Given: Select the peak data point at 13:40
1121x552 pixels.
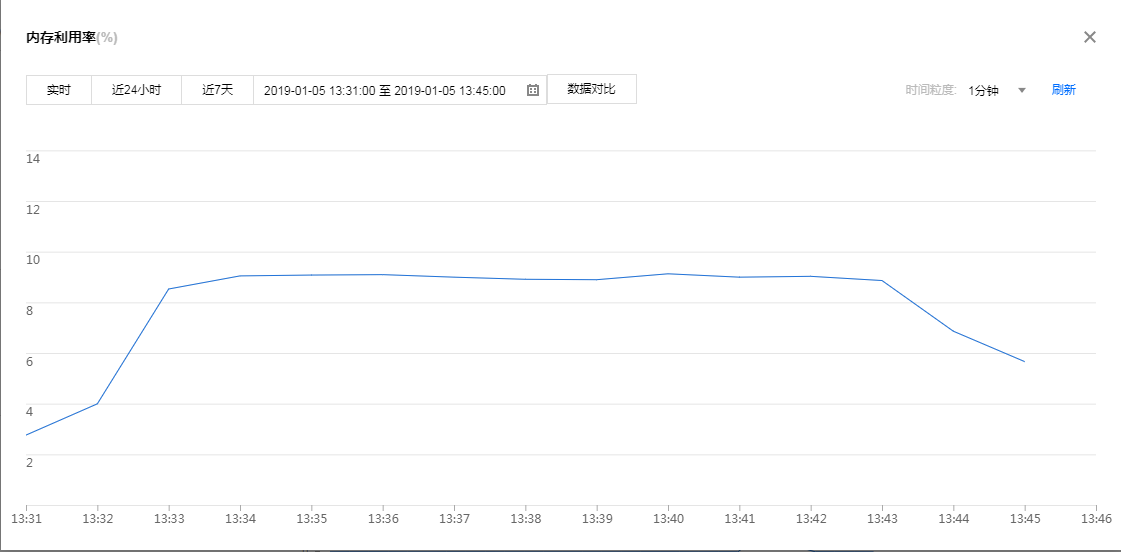Looking at the screenshot, I should 668,274.
